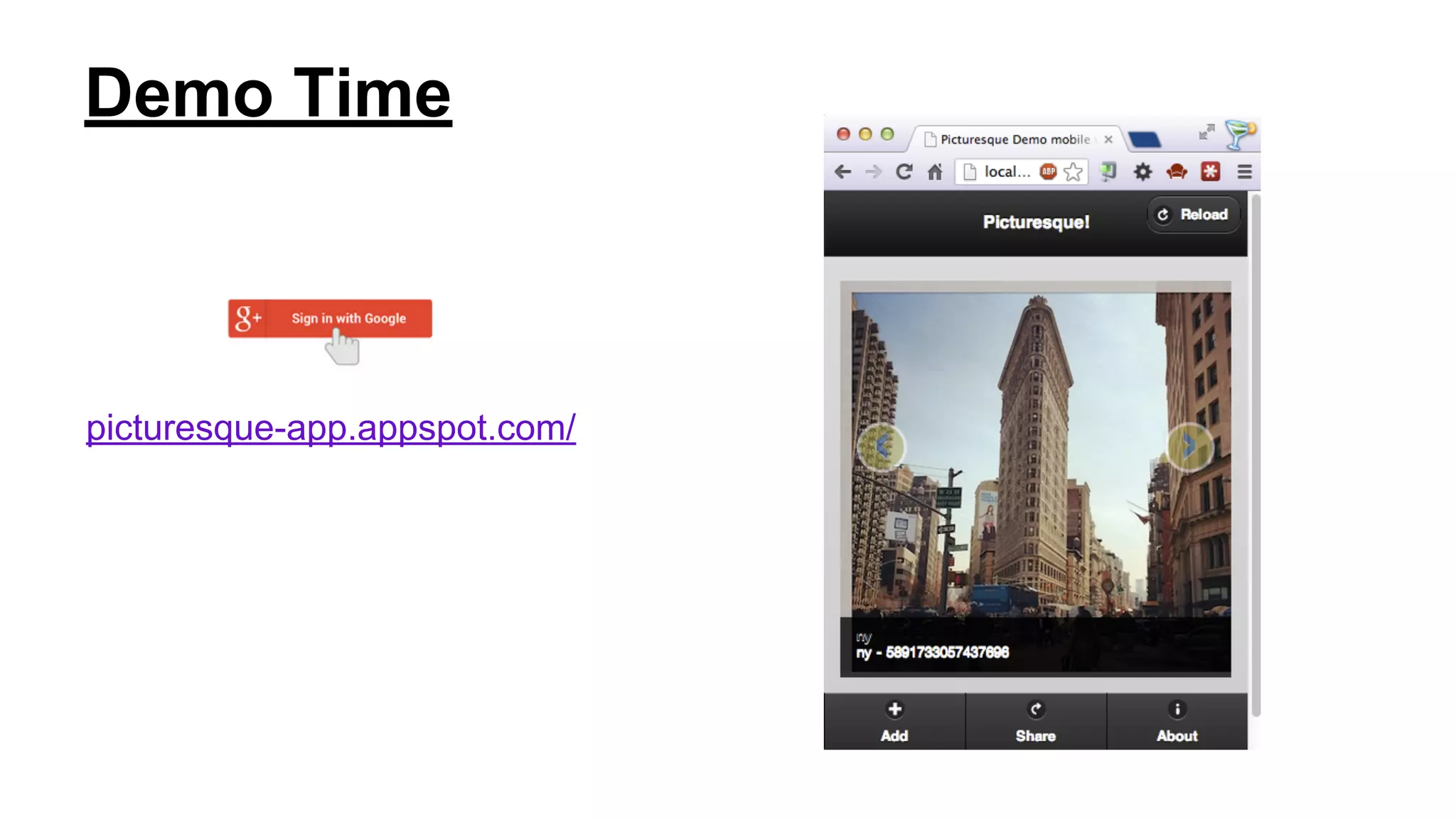Click the Reload button in the Picturesque header
The height and width of the screenshot is (820, 1456).
pyautogui.click(x=1193, y=215)
